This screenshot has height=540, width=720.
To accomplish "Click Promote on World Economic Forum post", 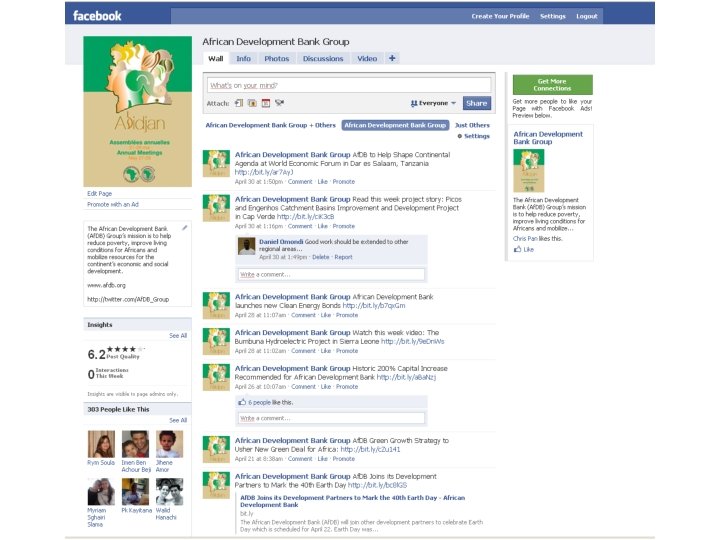I will click(x=343, y=182).
